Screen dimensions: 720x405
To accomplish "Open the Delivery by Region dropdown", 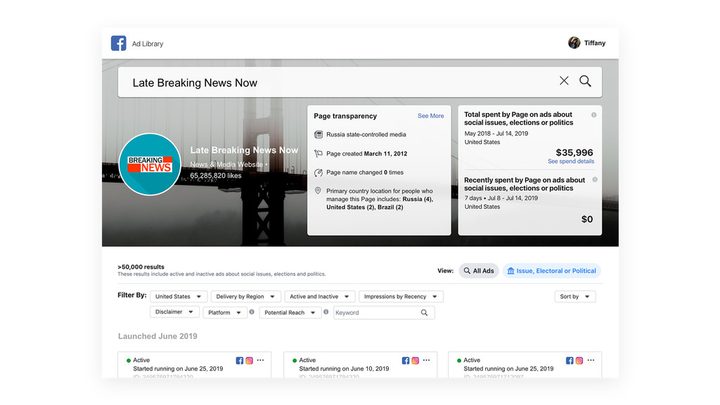I will [244, 297].
